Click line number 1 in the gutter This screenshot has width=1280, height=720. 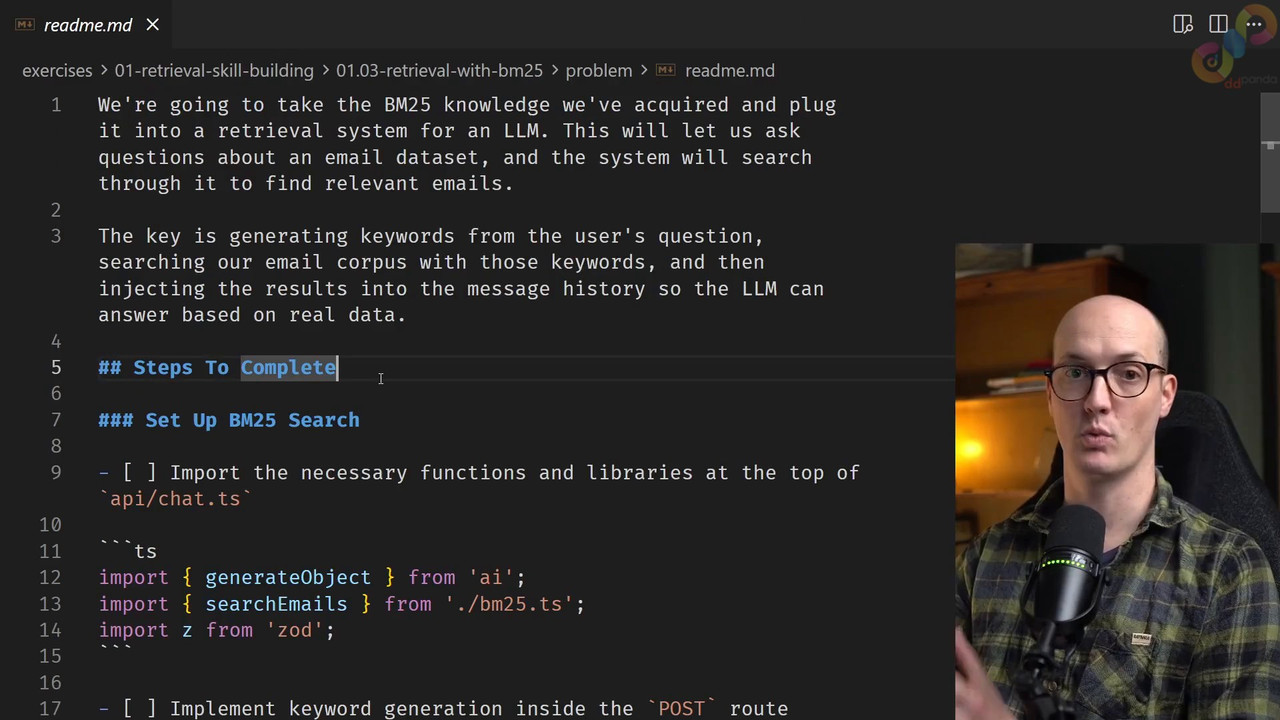pyautogui.click(x=56, y=105)
